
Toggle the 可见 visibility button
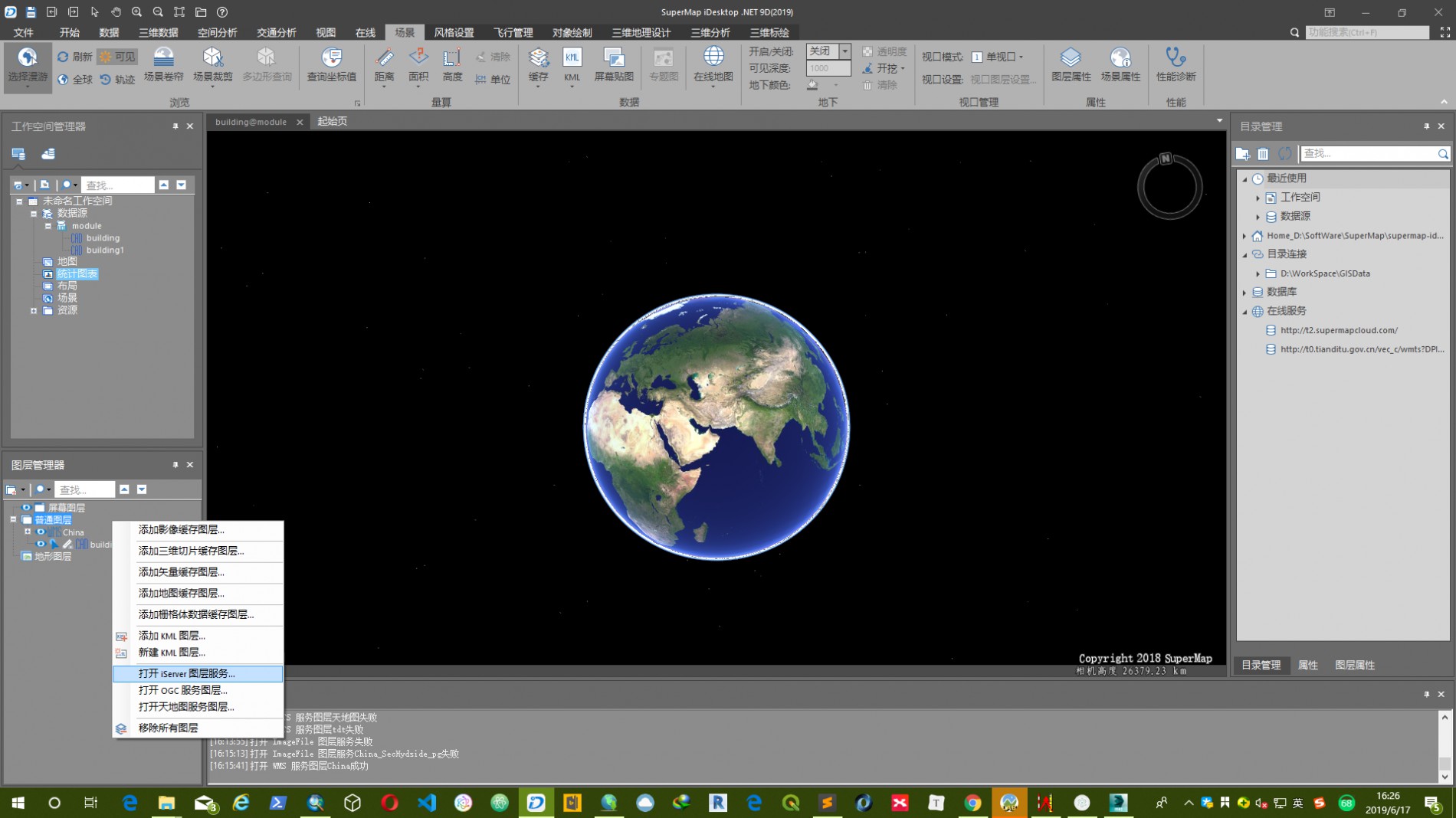click(x=117, y=57)
